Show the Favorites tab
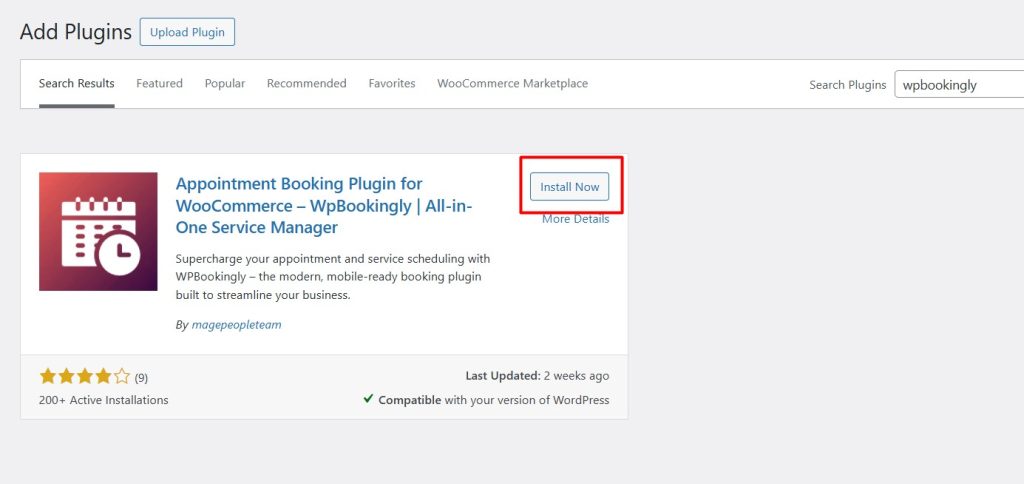 (392, 84)
